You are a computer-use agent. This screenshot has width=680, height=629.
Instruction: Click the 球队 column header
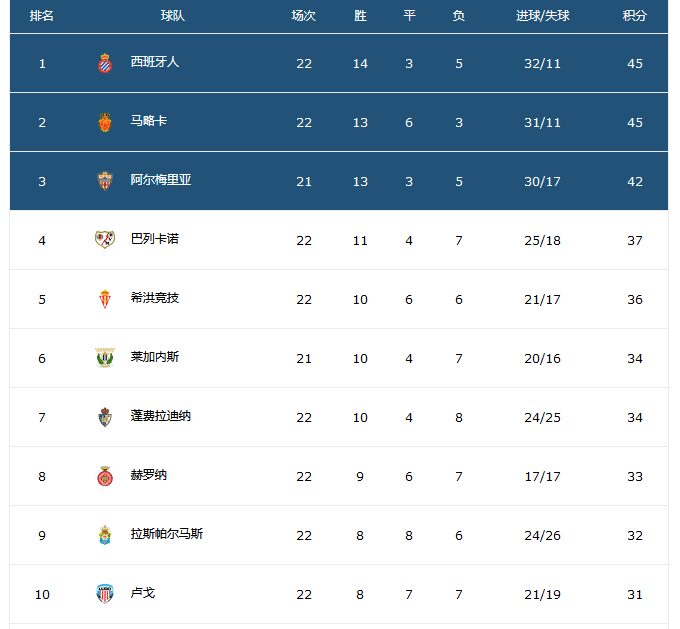pos(173,16)
